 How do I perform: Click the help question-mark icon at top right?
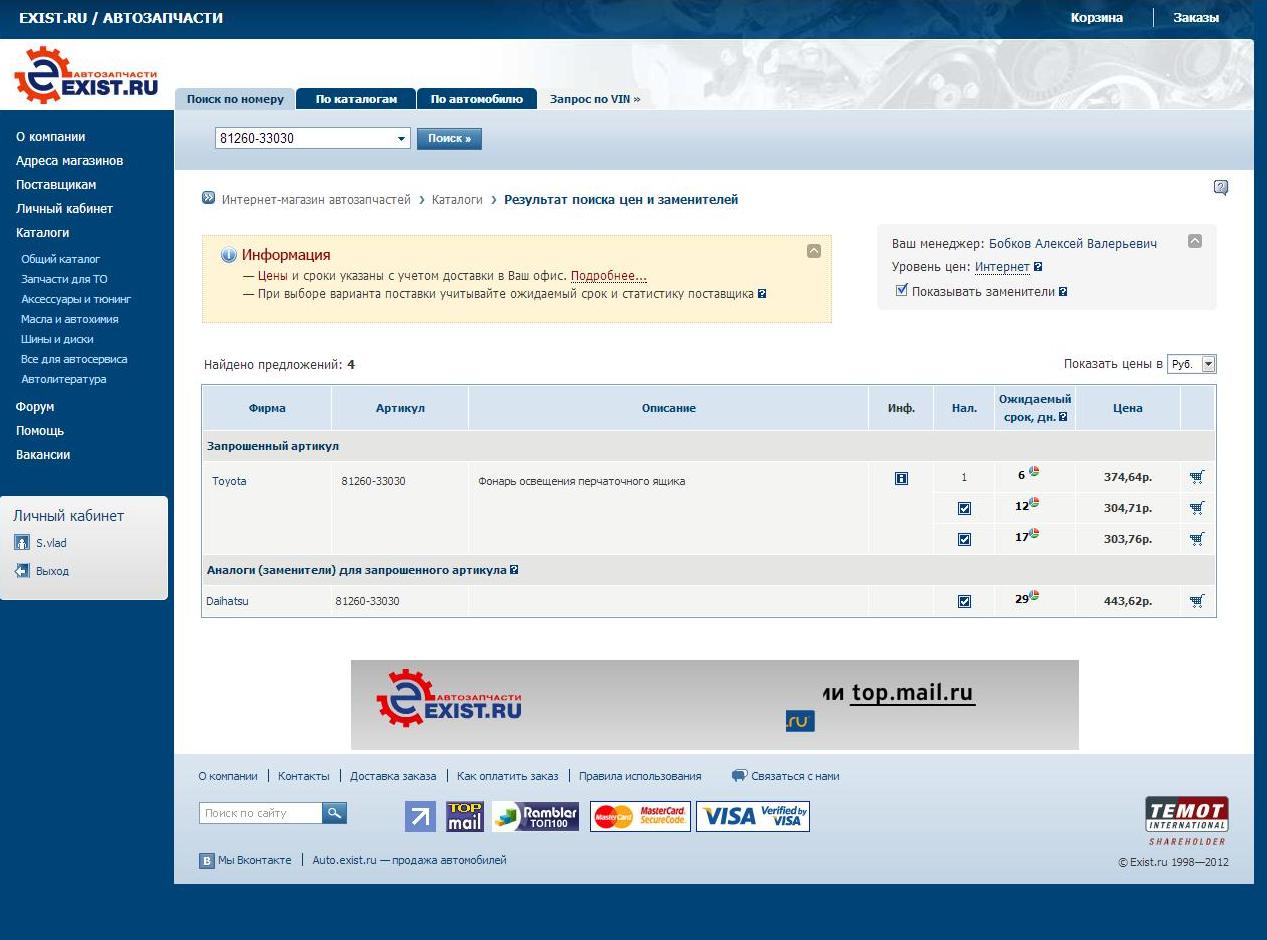point(1220,187)
